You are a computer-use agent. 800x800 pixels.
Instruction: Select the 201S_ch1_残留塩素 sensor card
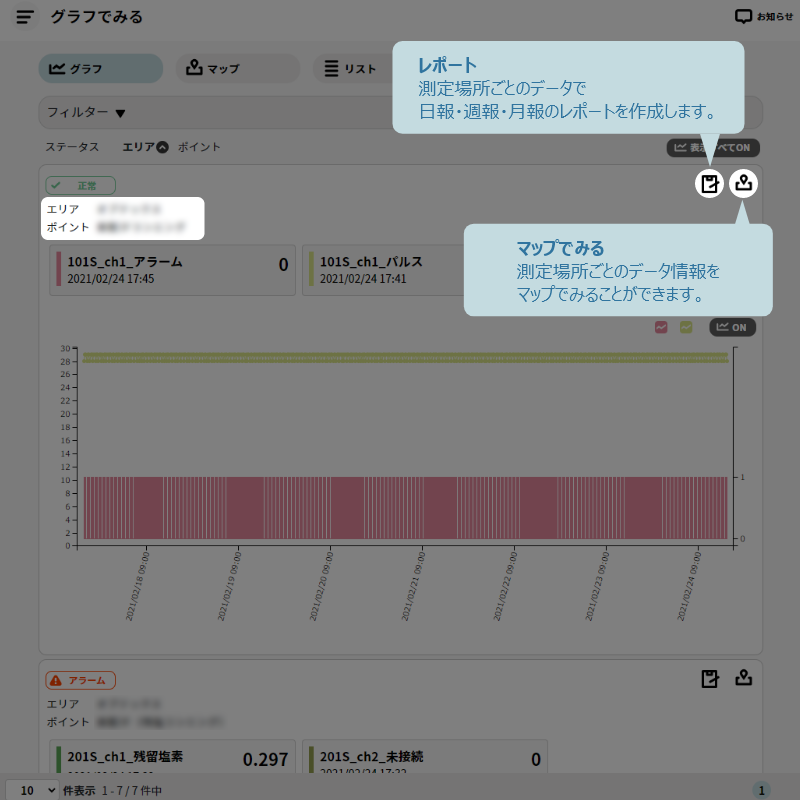point(172,756)
